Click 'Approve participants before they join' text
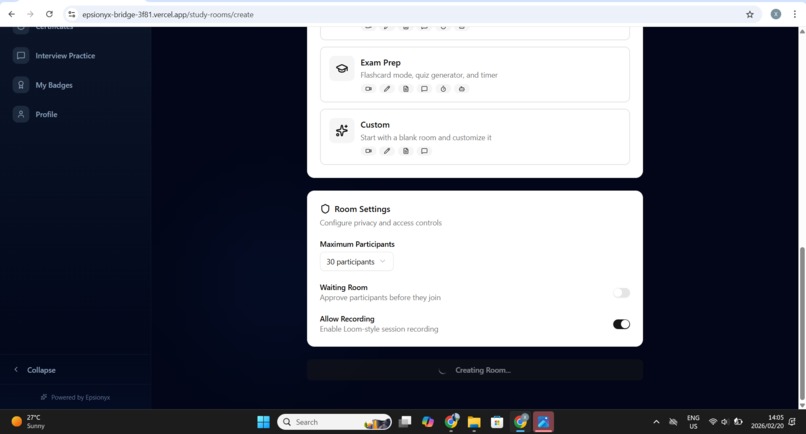This screenshot has height=434, width=806. (x=380, y=298)
